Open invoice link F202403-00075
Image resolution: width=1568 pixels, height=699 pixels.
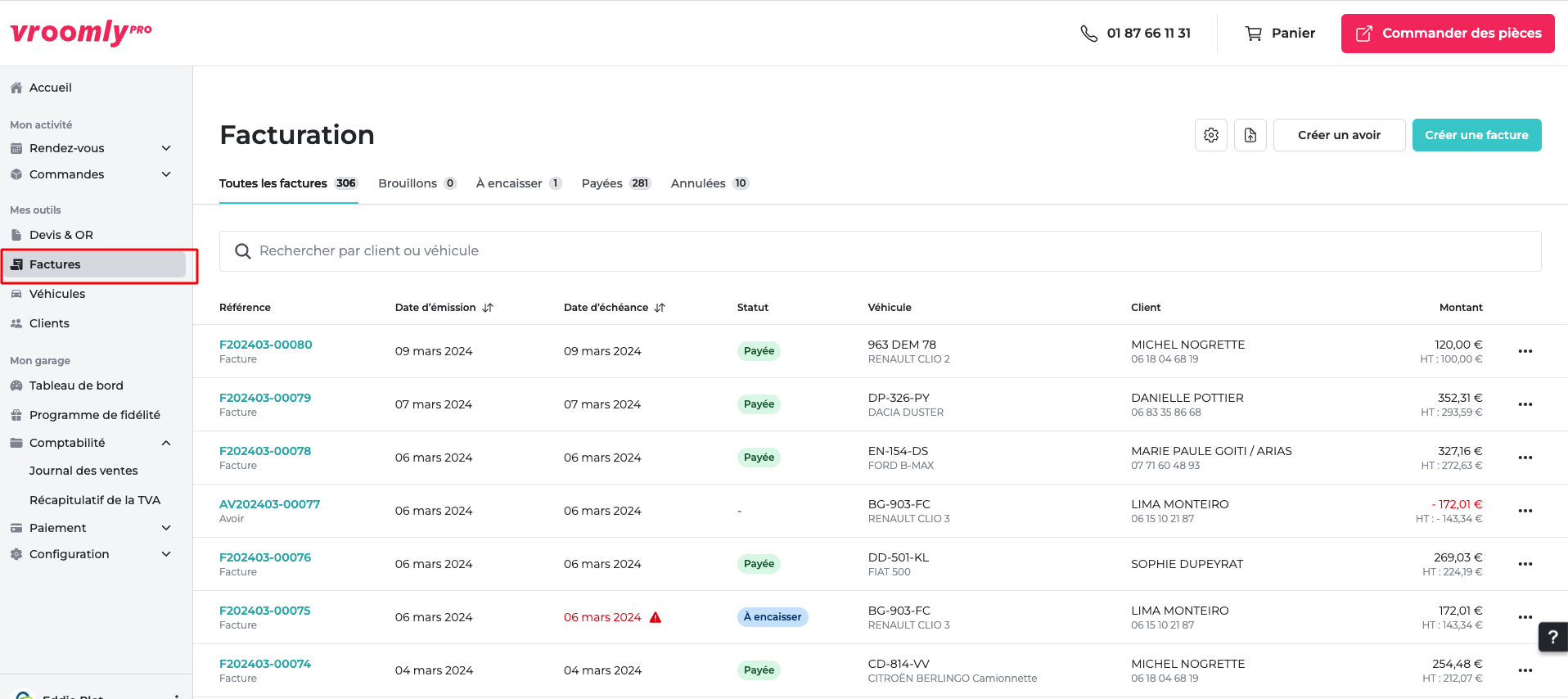click(265, 611)
